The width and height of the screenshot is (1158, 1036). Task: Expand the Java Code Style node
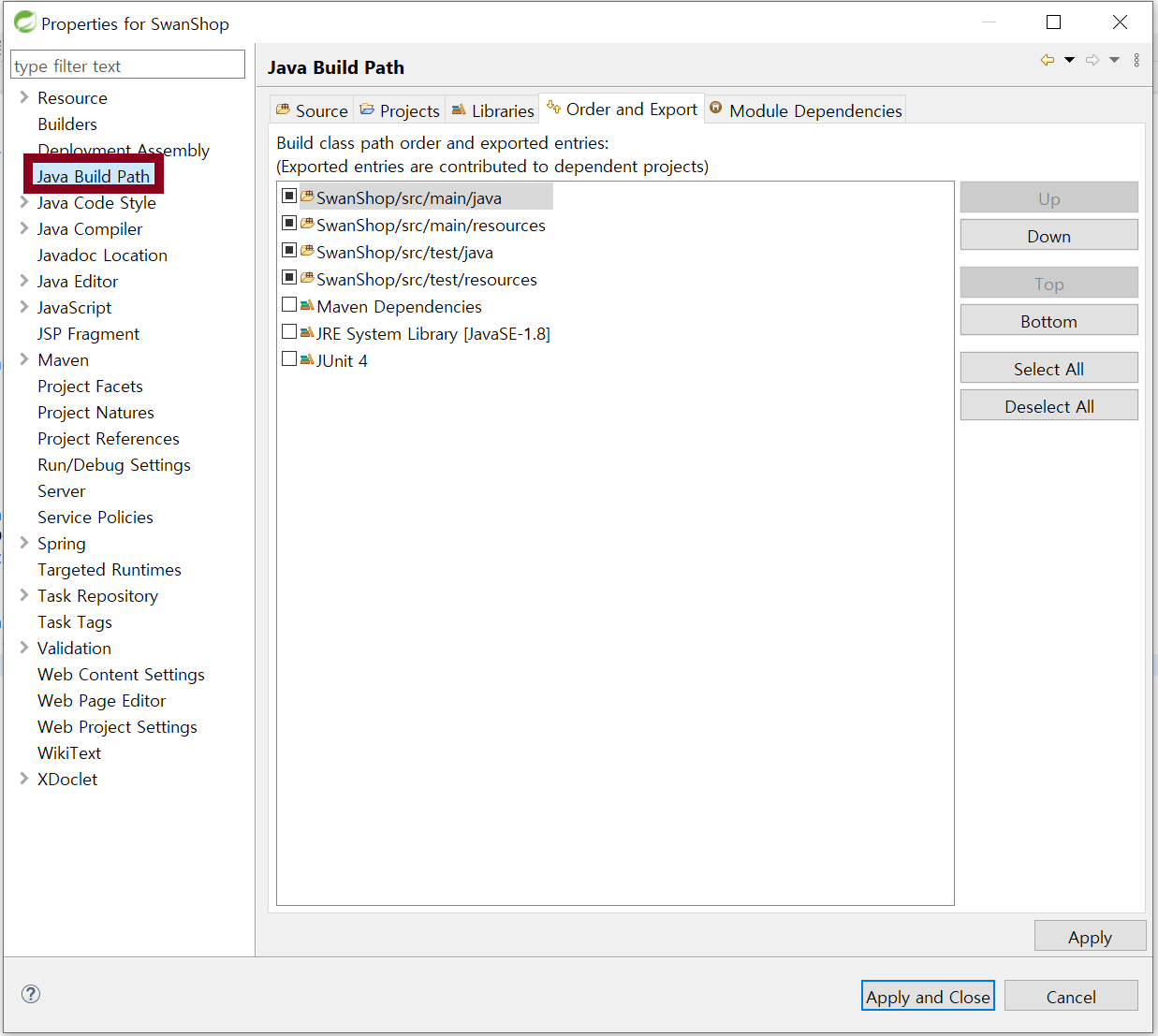point(23,202)
